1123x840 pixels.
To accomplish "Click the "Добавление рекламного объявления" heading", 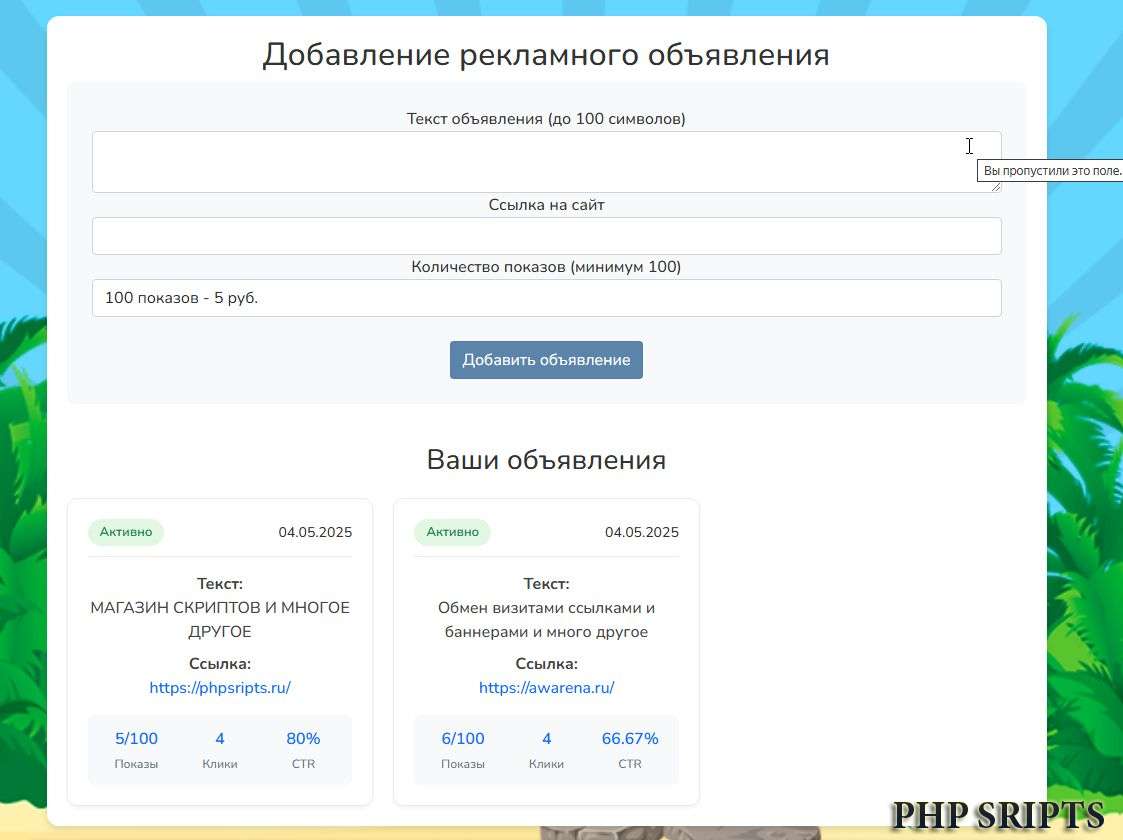I will [x=546, y=54].
